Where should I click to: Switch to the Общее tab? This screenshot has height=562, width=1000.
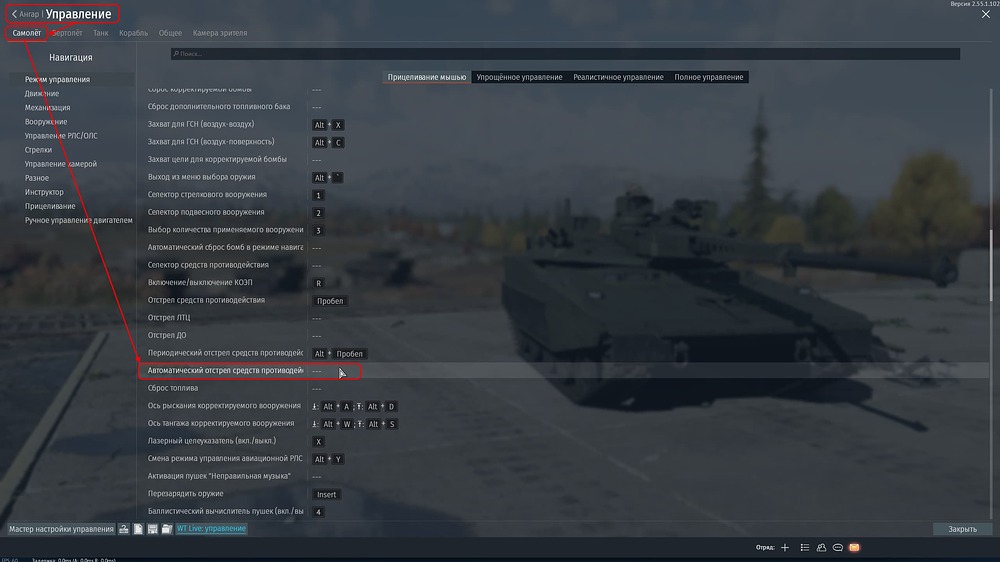170,33
